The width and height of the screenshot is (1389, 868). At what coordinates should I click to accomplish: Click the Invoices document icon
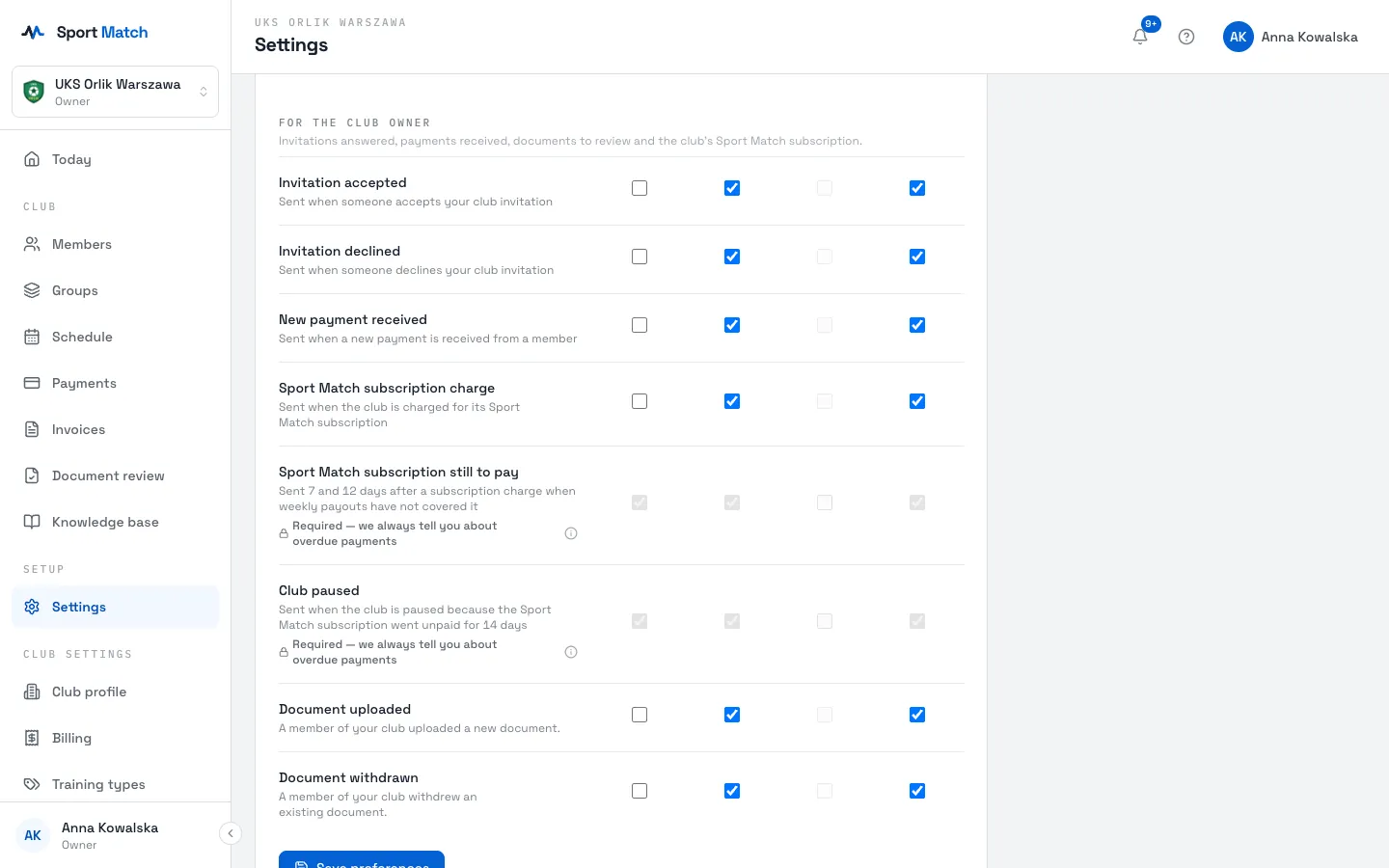[x=32, y=429]
